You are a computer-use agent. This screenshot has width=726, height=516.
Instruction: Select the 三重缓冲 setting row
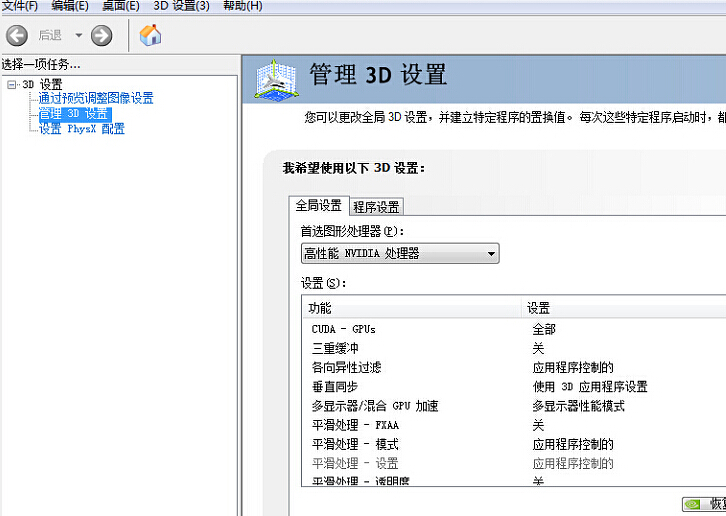click(x=514, y=348)
